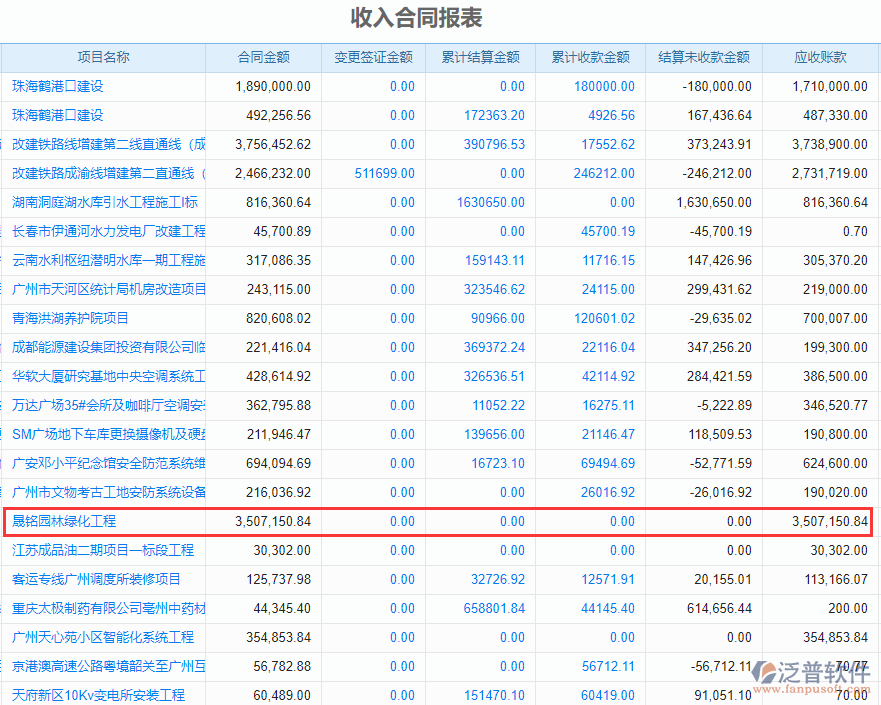This screenshot has width=881, height=705.
Task: Click the 658801.84 settlement amount link
Action: pos(494,608)
